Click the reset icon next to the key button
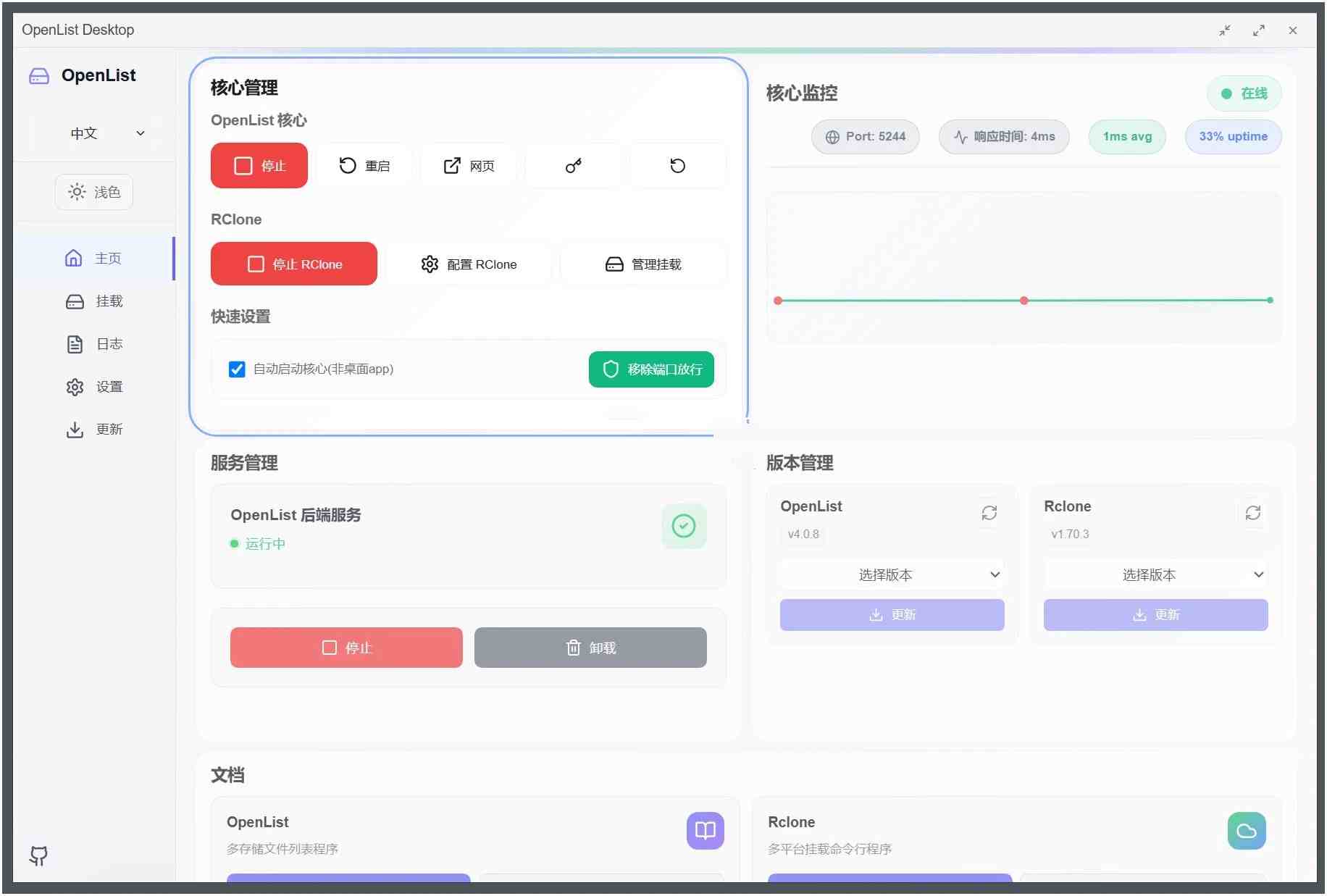This screenshot has height=896, width=1327. (x=678, y=165)
